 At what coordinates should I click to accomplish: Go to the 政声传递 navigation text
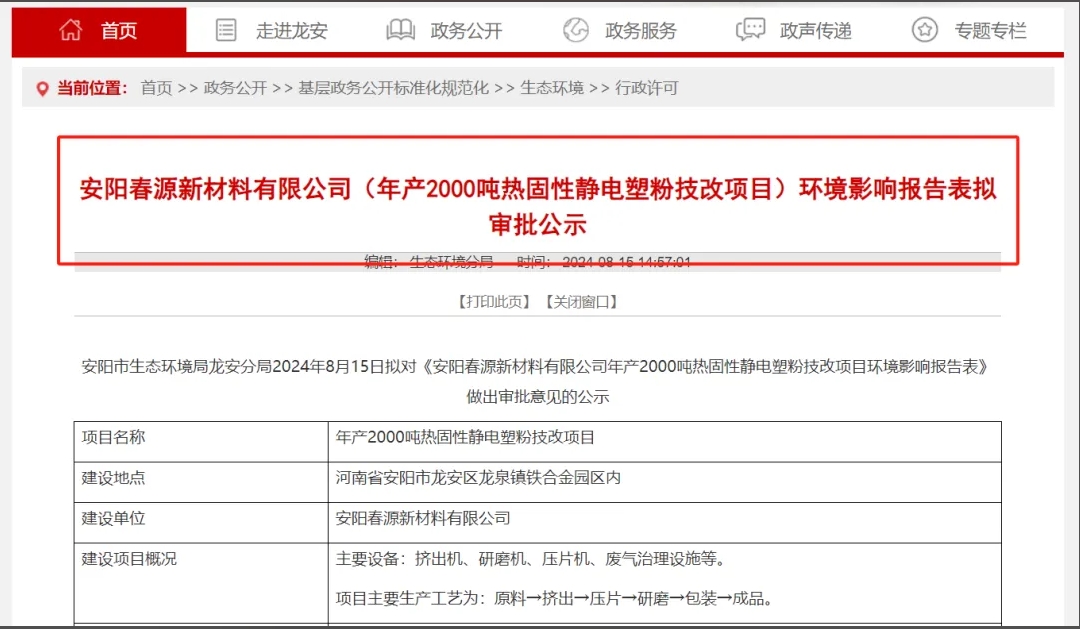(x=816, y=31)
